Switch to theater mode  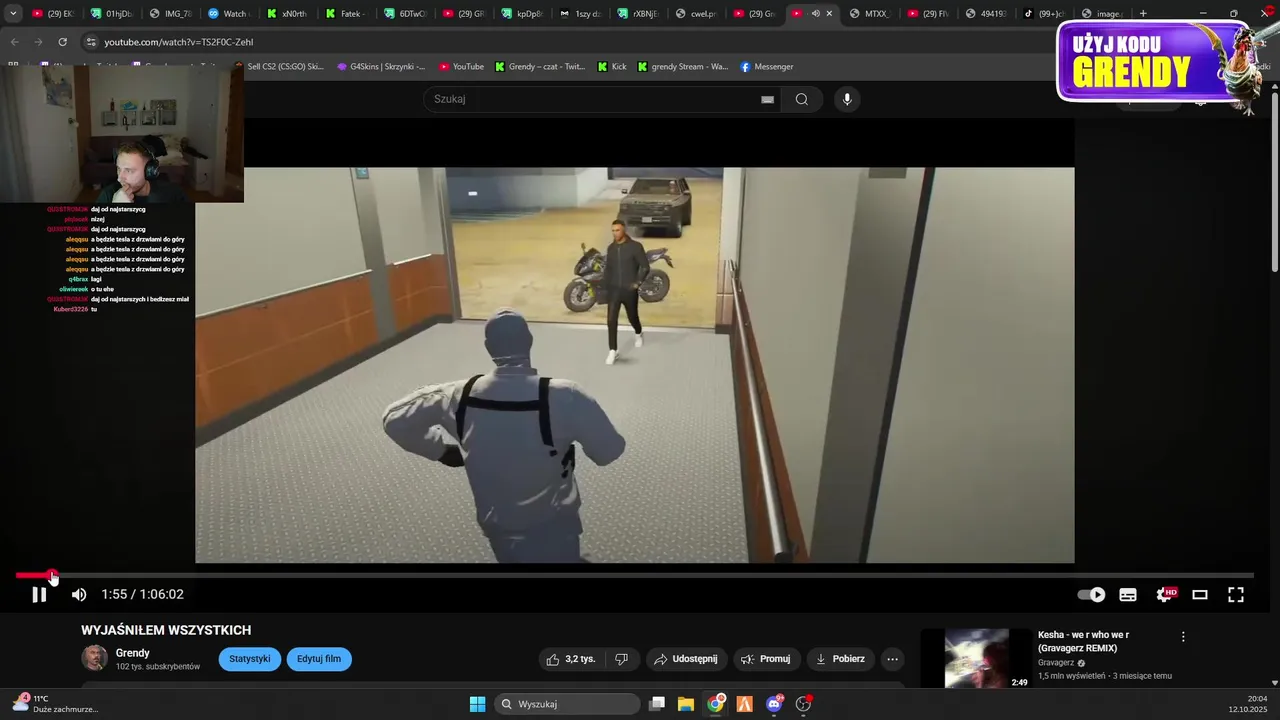pyautogui.click(x=1200, y=594)
